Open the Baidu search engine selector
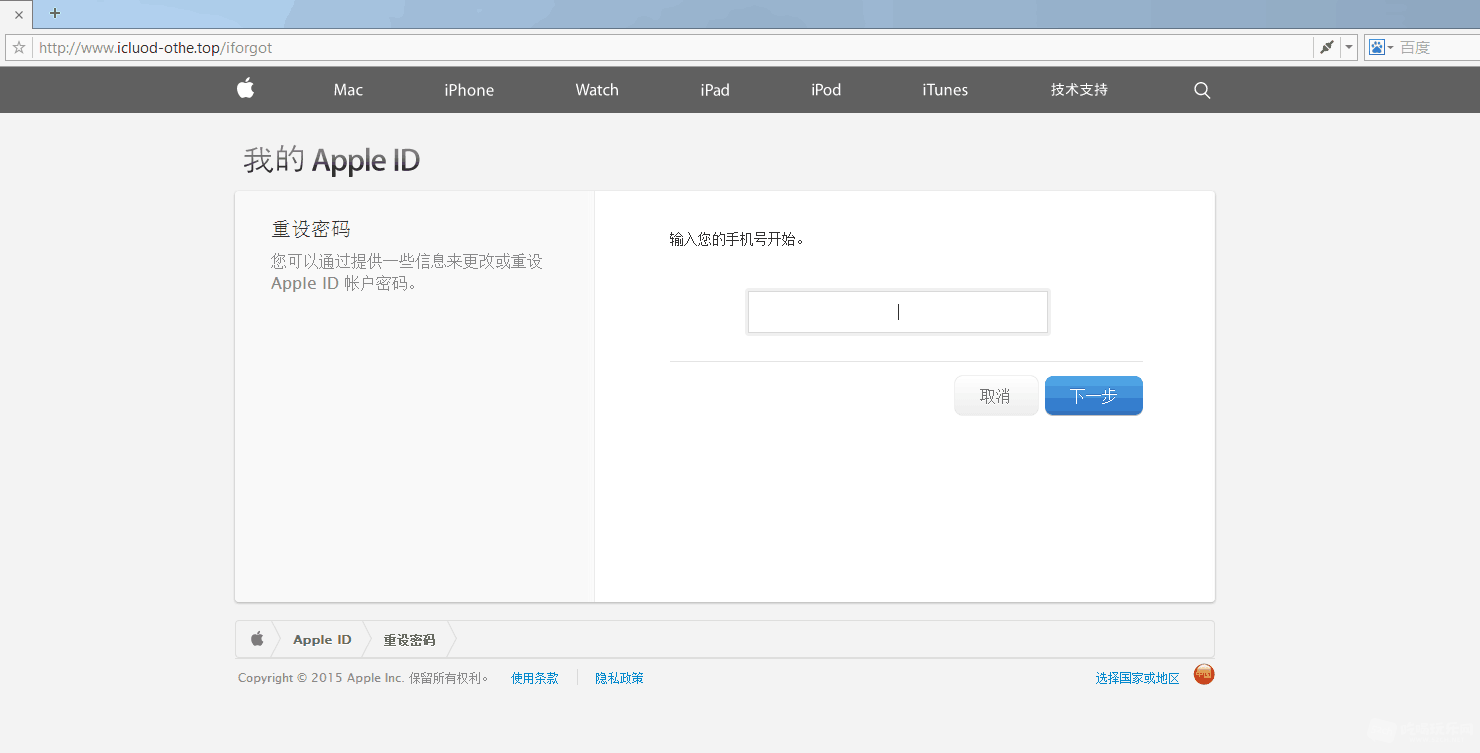1480x753 pixels. [x=1381, y=47]
